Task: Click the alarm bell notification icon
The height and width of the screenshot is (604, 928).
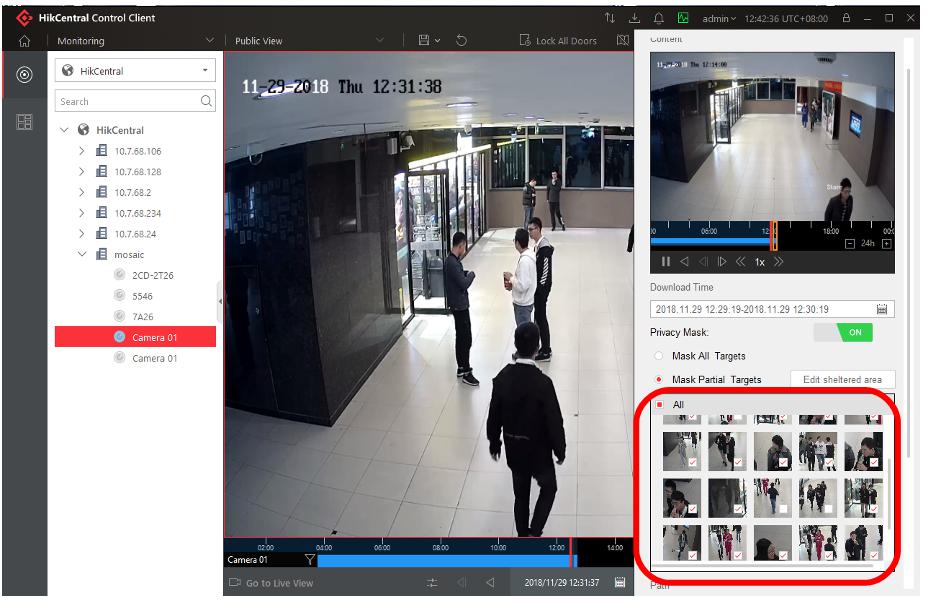Action: click(x=659, y=18)
